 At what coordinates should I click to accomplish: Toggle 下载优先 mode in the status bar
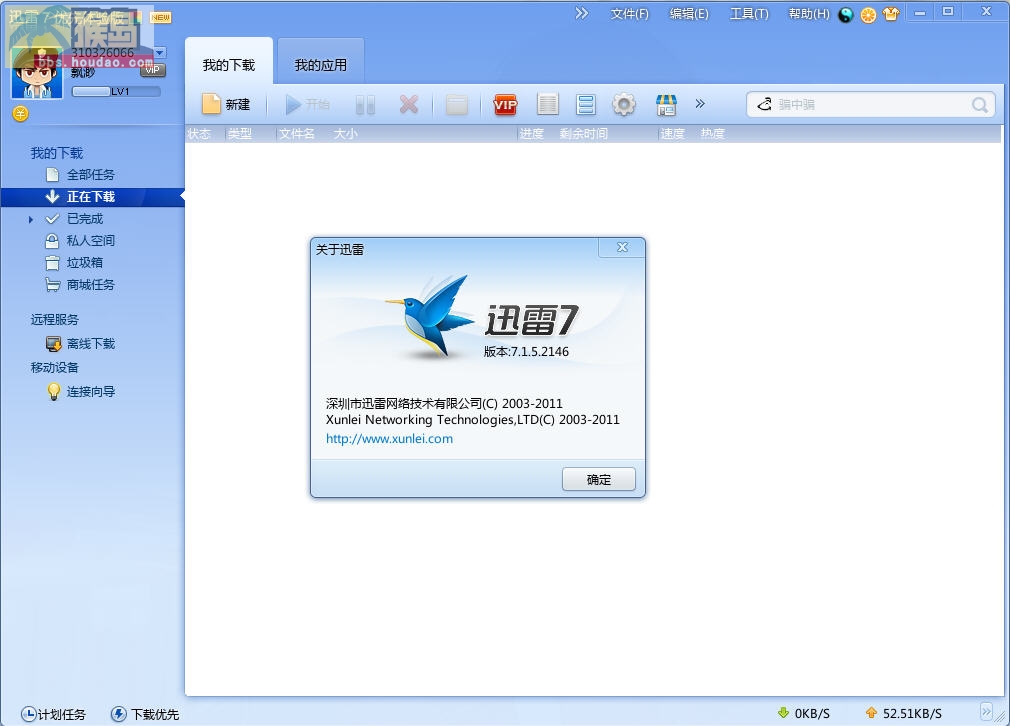tap(145, 714)
